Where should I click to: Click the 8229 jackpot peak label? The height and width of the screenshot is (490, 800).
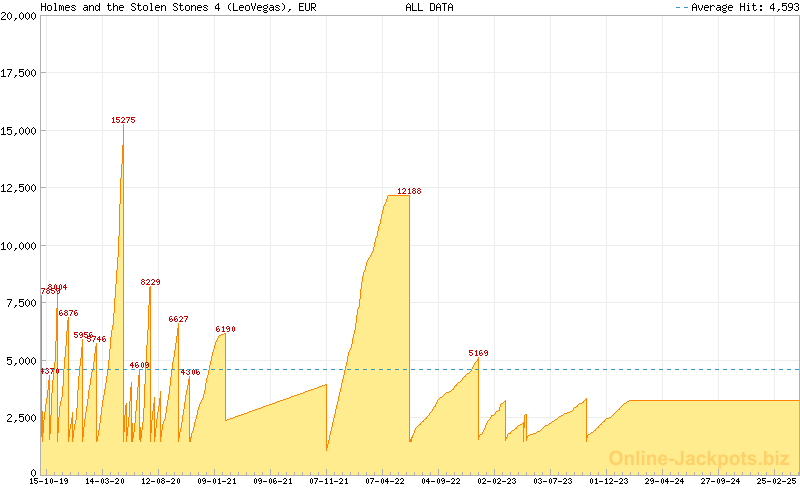pos(150,283)
